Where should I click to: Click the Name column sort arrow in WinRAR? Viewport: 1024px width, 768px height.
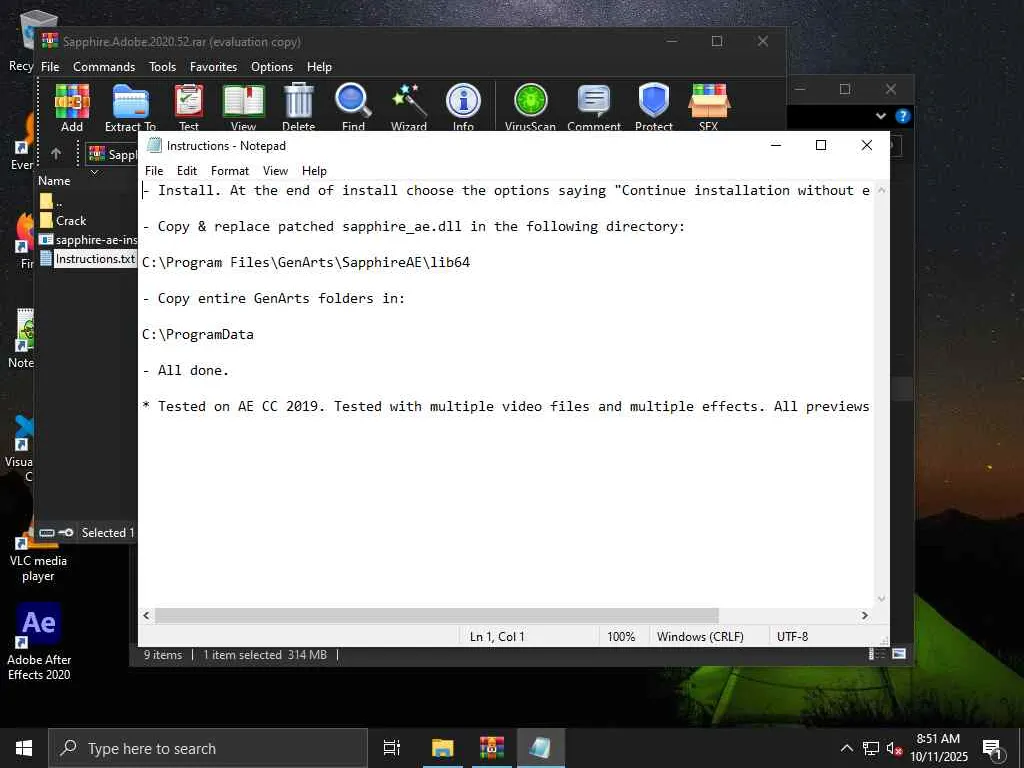tap(94, 172)
